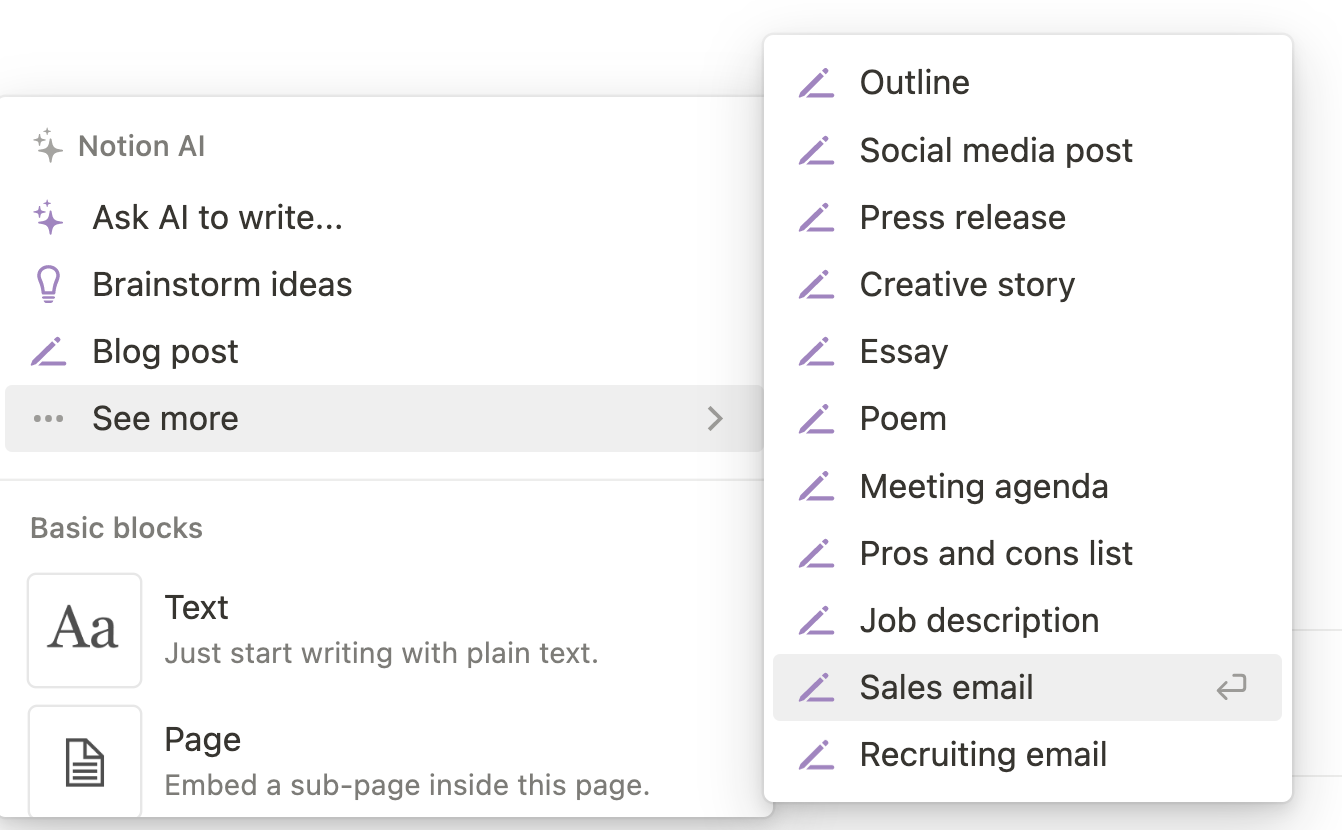Choose Meeting agenda template

click(x=984, y=487)
